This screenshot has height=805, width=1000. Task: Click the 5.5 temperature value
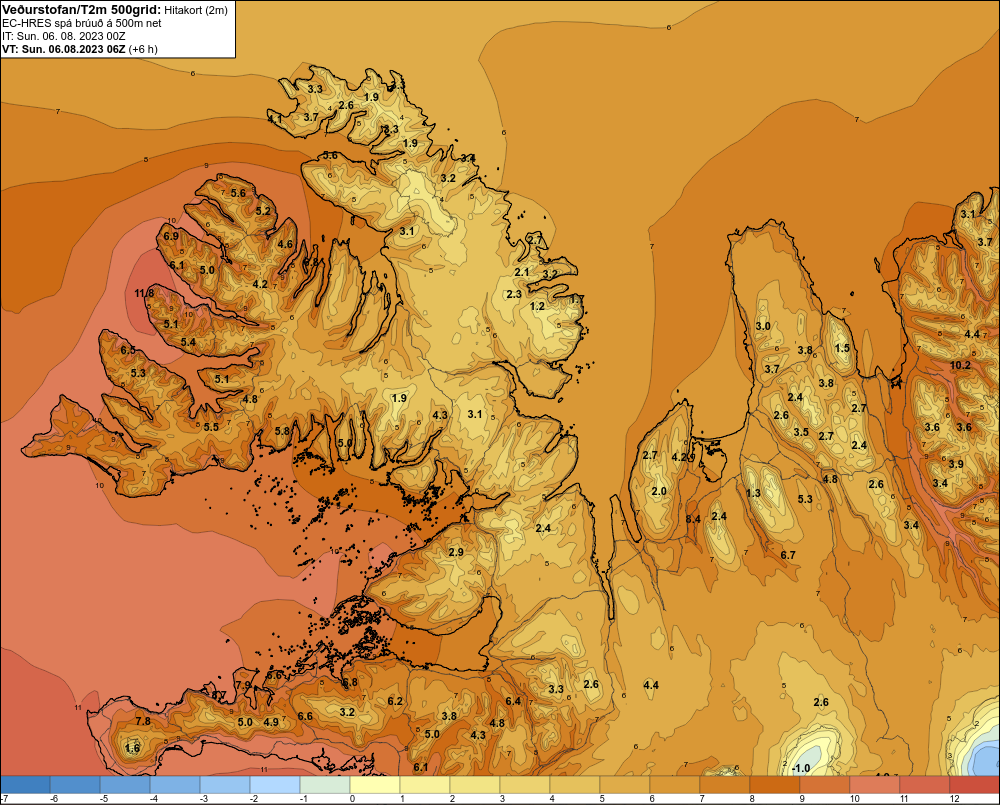[211, 427]
